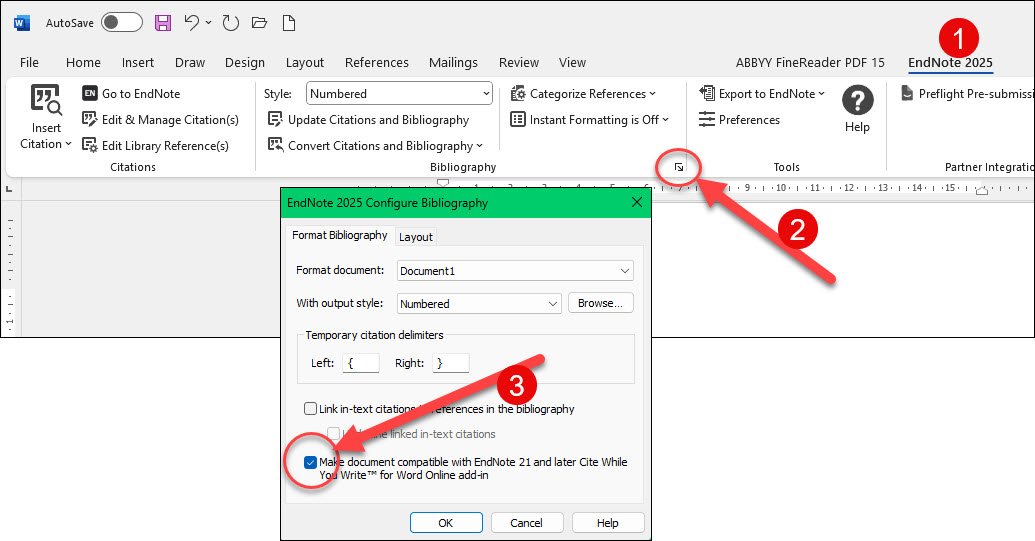The image size is (1035, 541).
Task: Click the Left temporary citation delimiter field
Action: (360, 364)
